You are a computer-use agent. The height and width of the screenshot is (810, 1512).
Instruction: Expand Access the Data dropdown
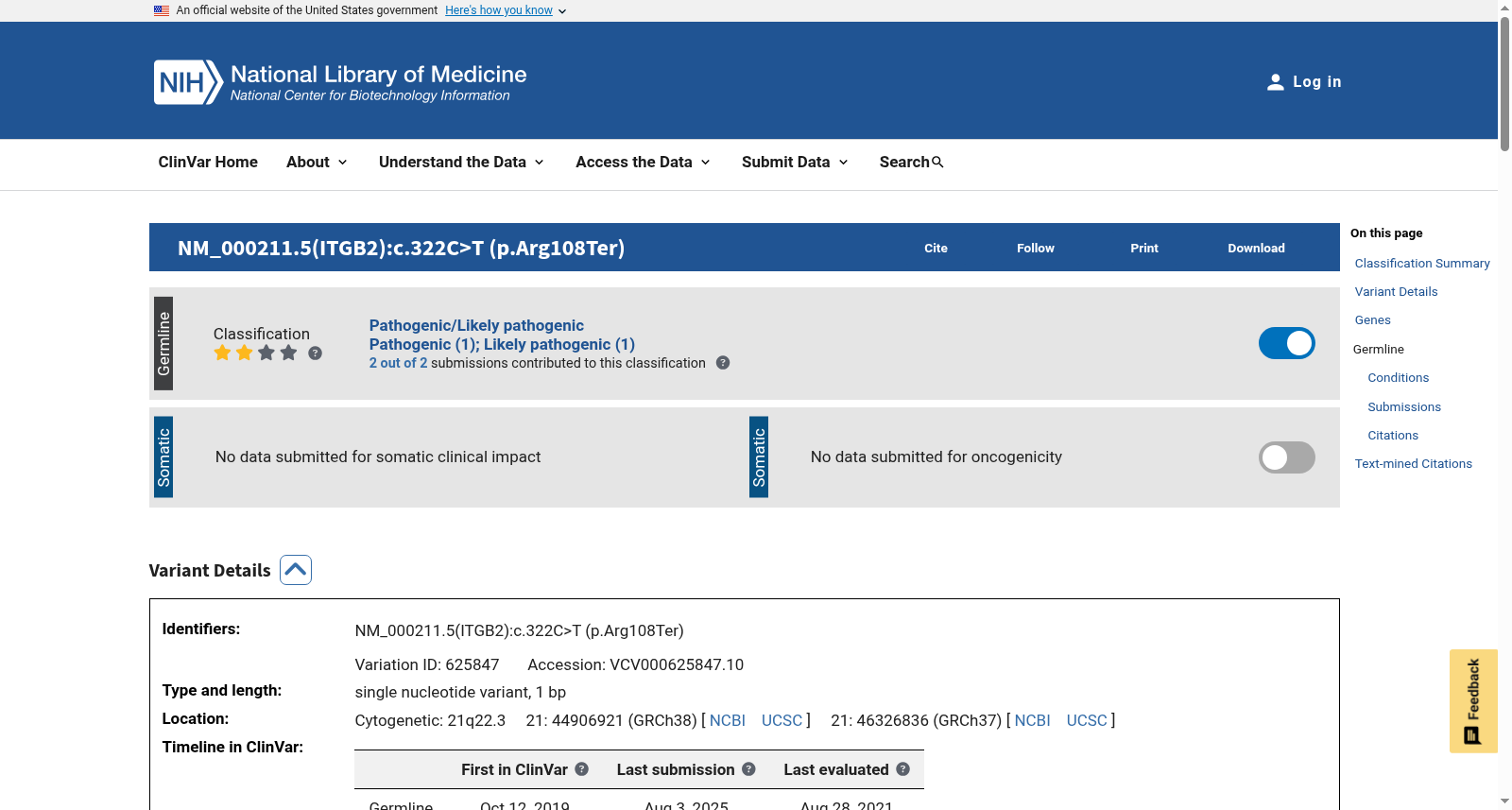[643, 163]
